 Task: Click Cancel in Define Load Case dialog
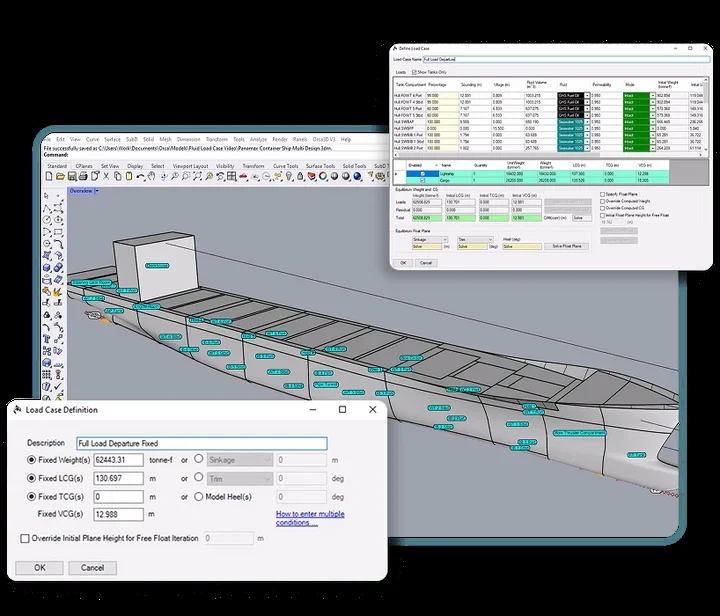coord(426,263)
